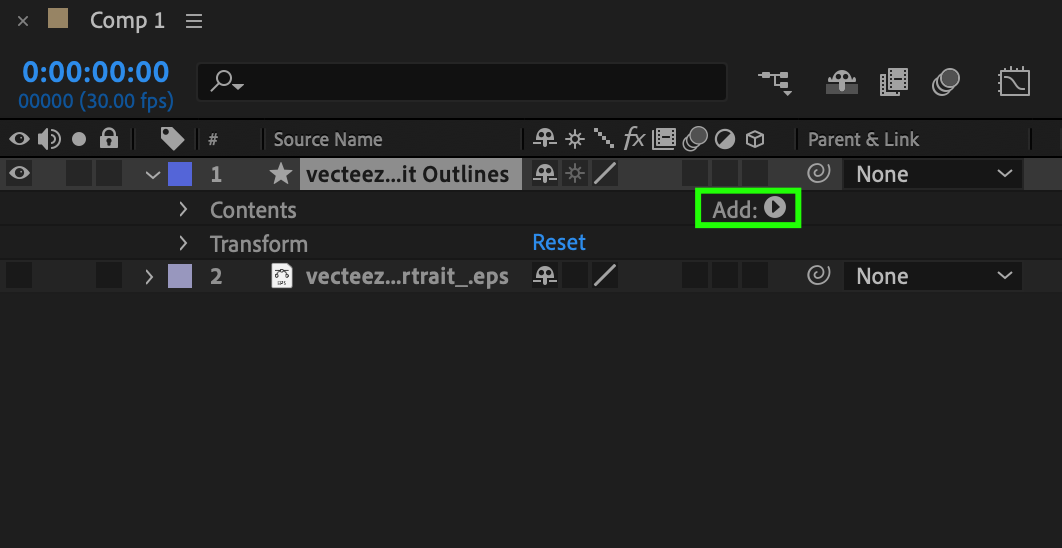Expand the Contents group
The image size is (1062, 548).
click(182, 209)
